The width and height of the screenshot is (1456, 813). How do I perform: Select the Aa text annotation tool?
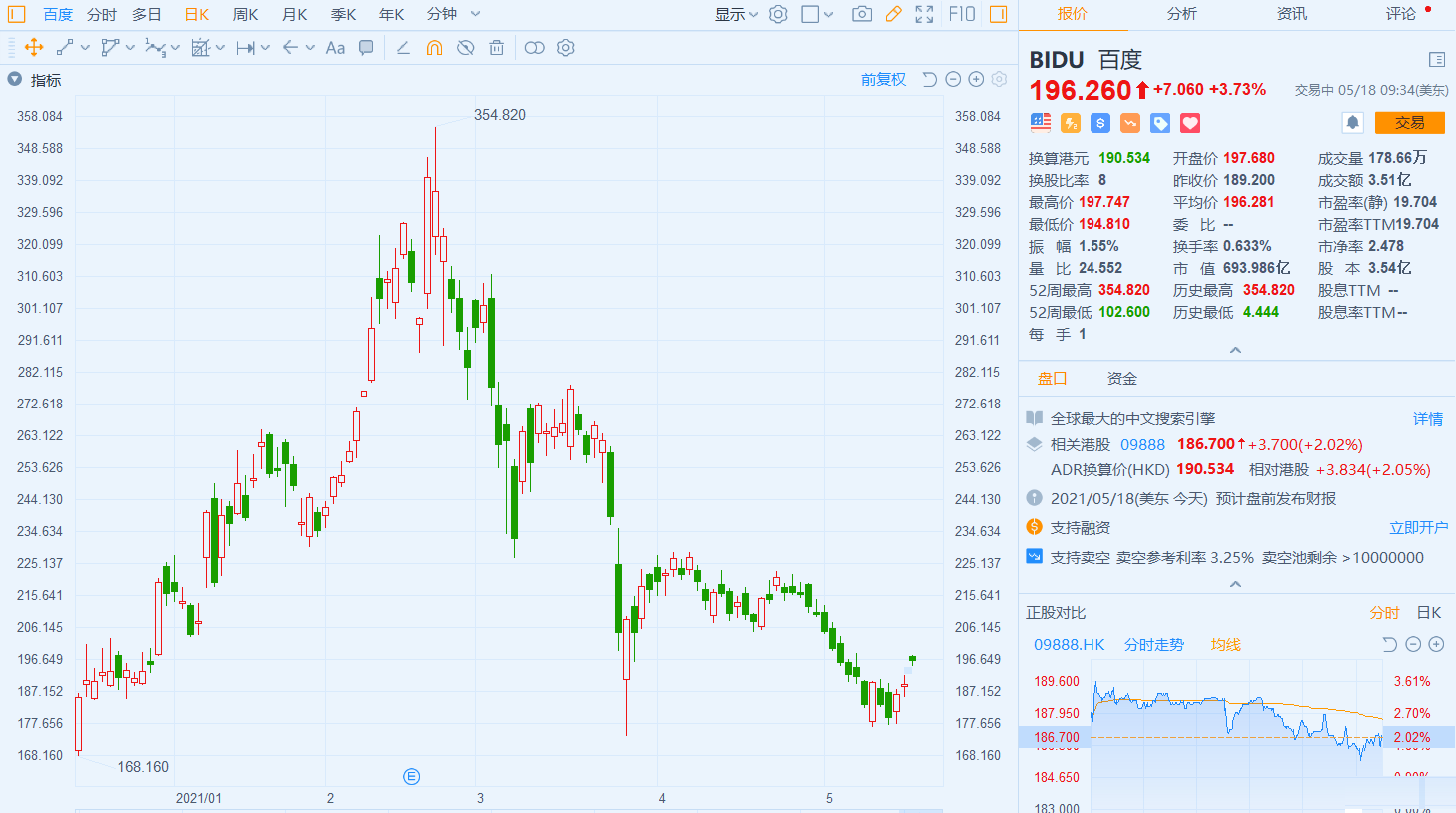coord(335,47)
